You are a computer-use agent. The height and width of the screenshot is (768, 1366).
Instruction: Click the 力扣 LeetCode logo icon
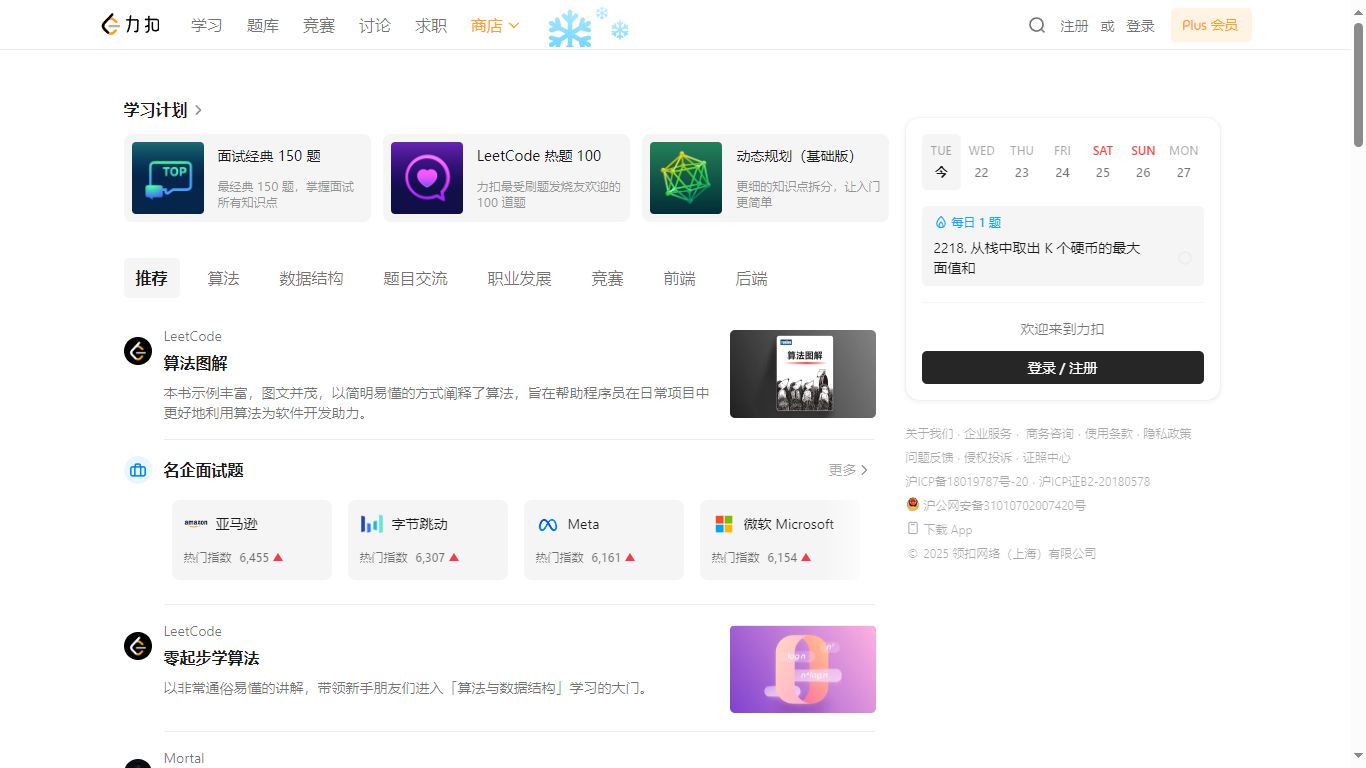click(110, 24)
